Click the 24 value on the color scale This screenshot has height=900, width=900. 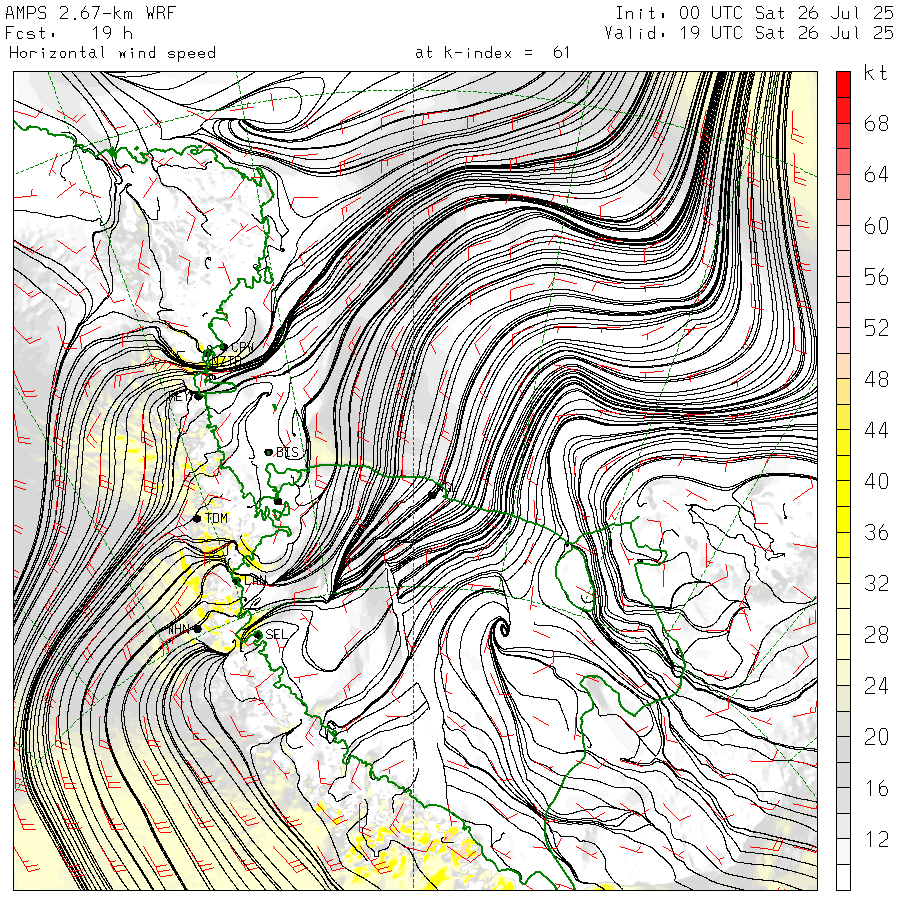tap(876, 685)
